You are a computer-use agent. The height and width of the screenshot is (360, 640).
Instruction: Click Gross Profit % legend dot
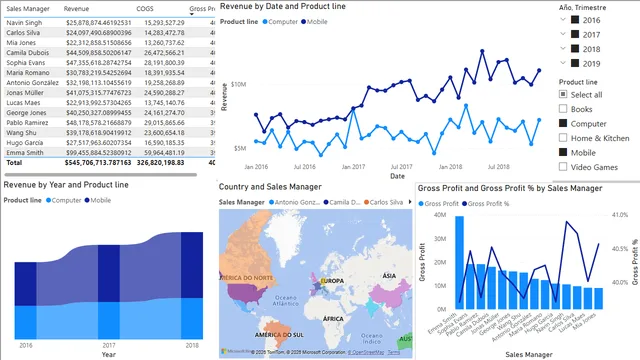coord(464,203)
